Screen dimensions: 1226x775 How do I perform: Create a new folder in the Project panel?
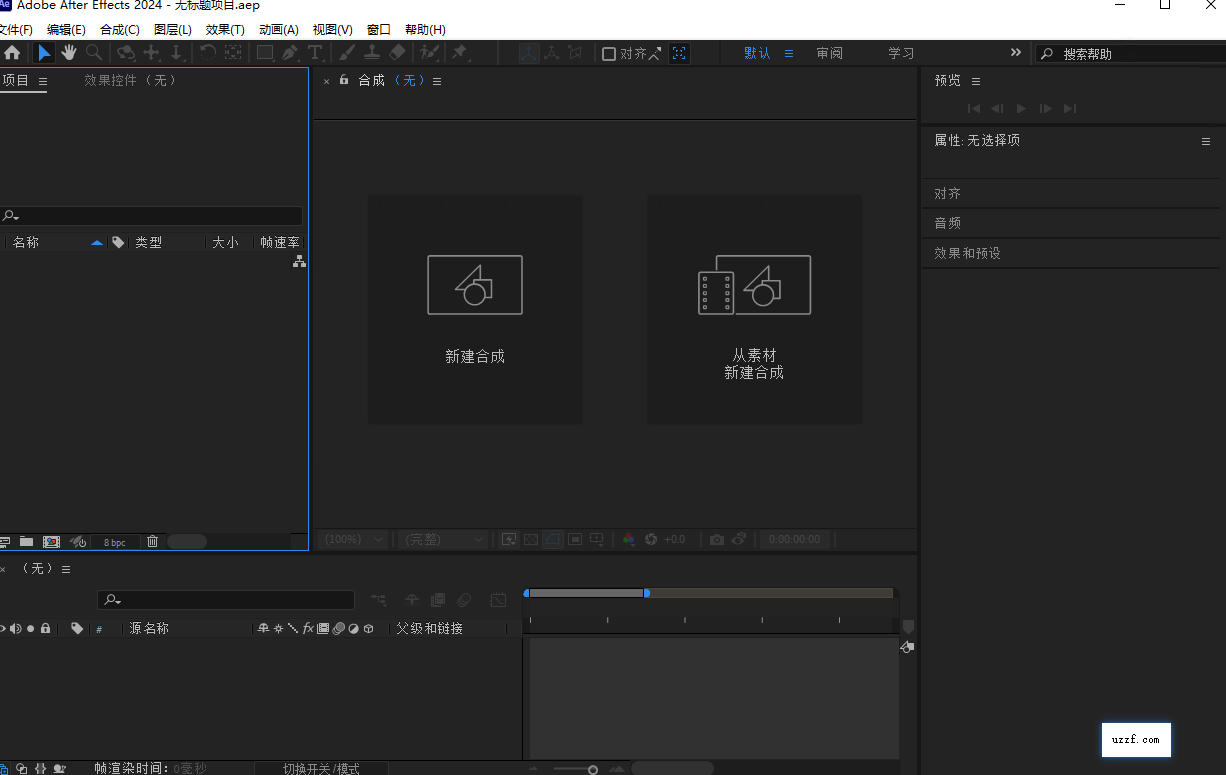[26, 541]
